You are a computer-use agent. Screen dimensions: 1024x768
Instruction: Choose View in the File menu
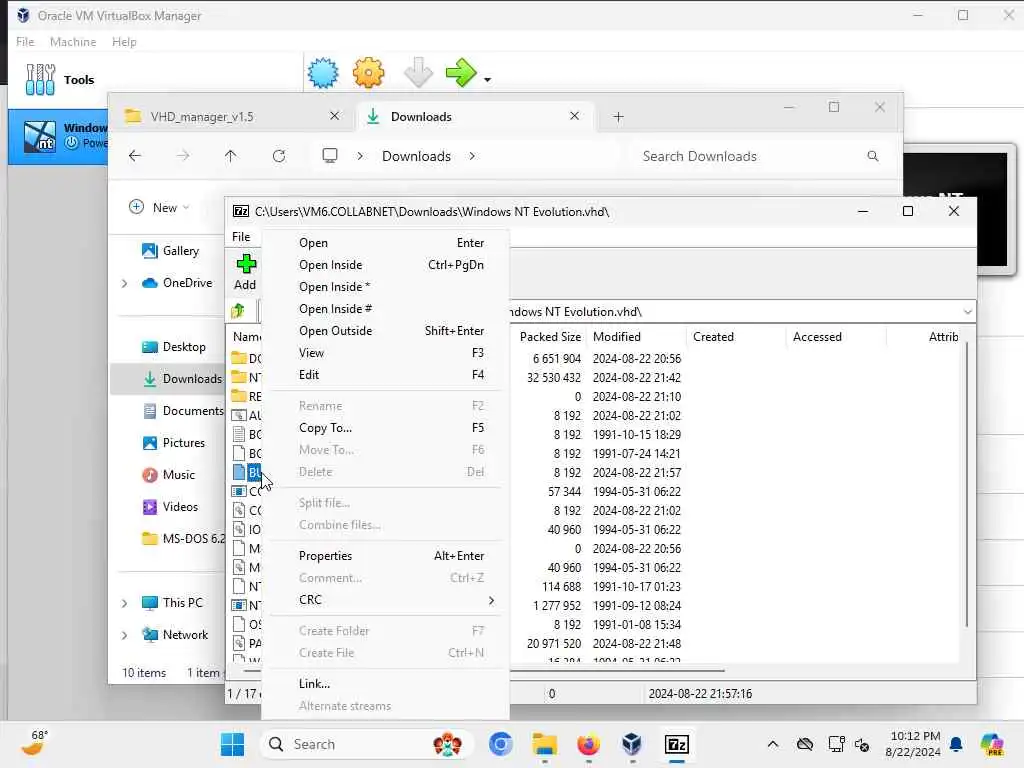point(385,353)
